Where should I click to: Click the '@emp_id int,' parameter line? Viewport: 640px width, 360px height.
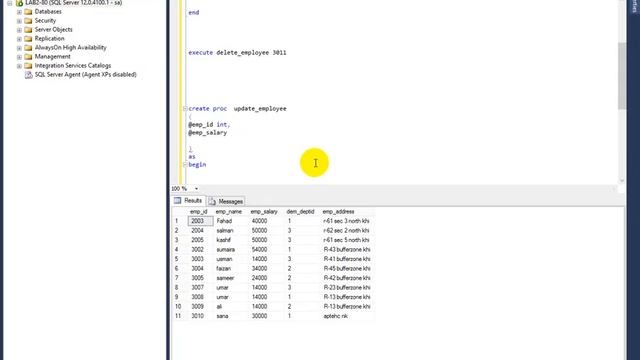coord(209,124)
